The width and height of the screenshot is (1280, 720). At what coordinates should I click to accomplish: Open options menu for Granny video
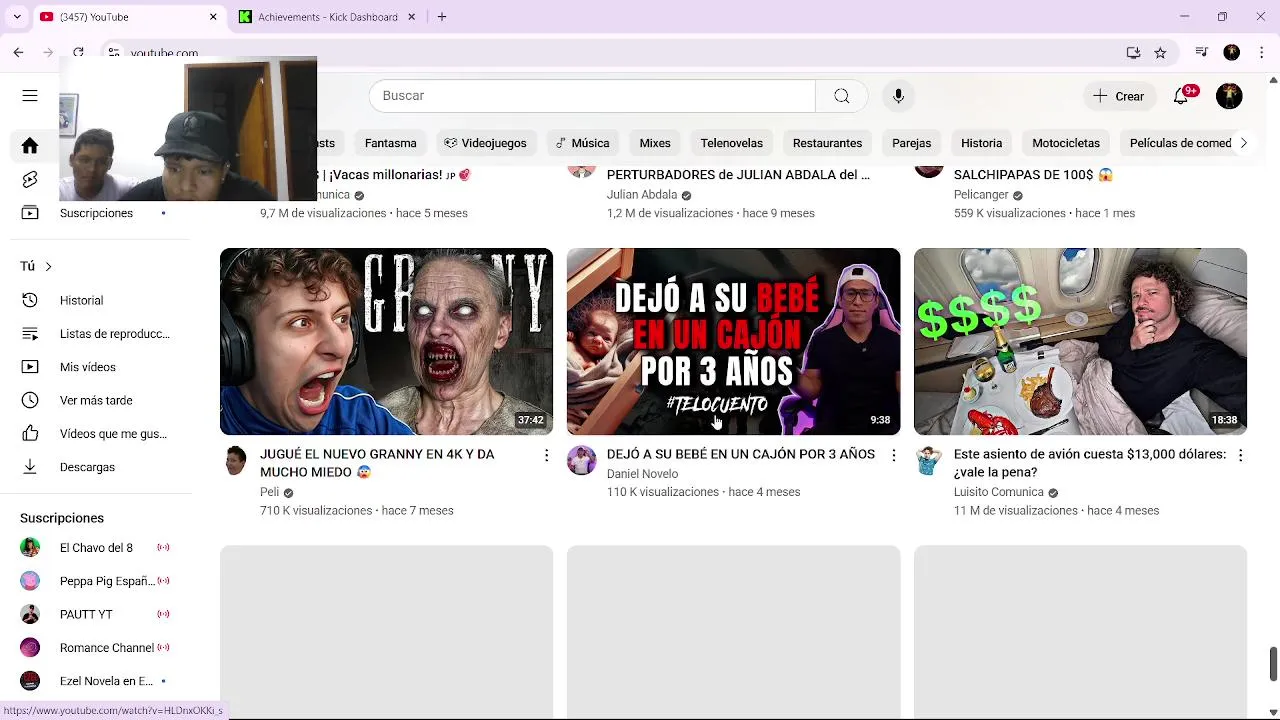(546, 455)
